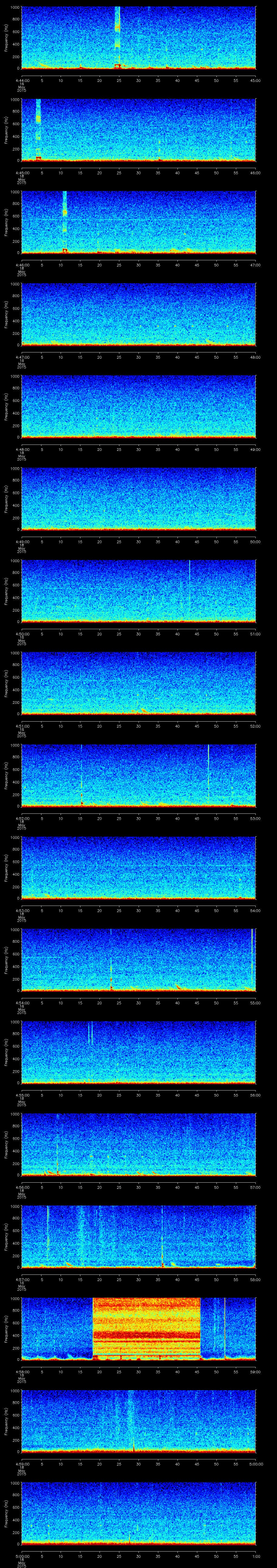Click the broadband burst near 25 seconds after 4:44:00
277x1568 pixels.
(117, 38)
